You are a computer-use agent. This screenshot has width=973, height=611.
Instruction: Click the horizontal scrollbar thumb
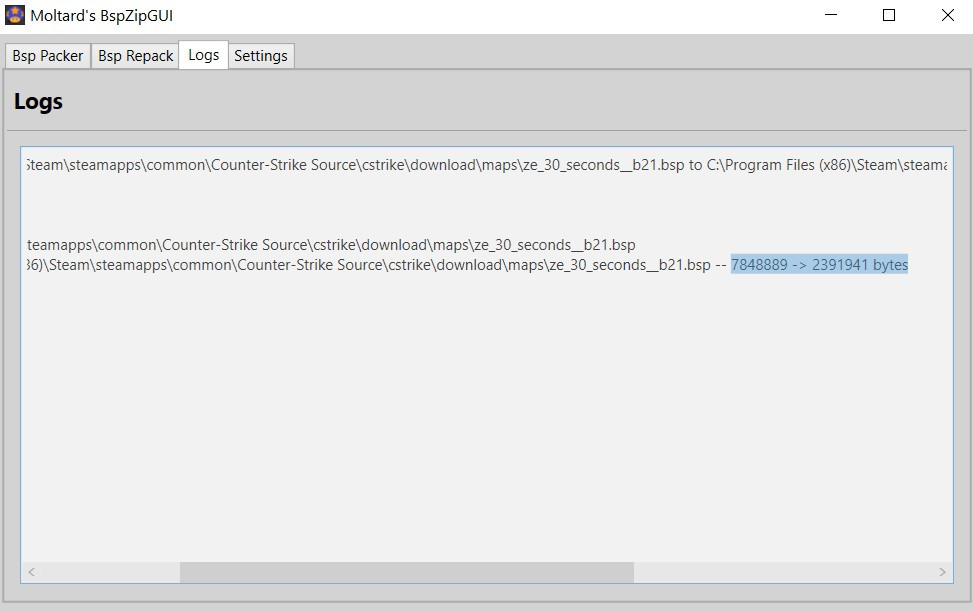pyautogui.click(x=405, y=573)
